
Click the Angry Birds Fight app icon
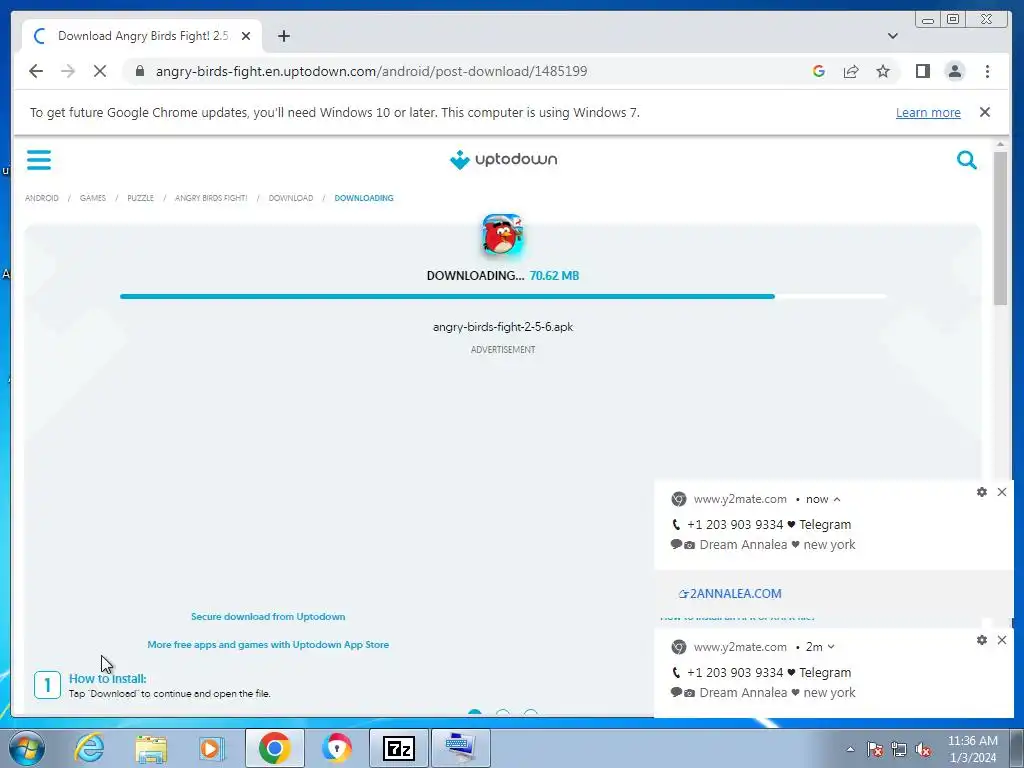point(502,234)
